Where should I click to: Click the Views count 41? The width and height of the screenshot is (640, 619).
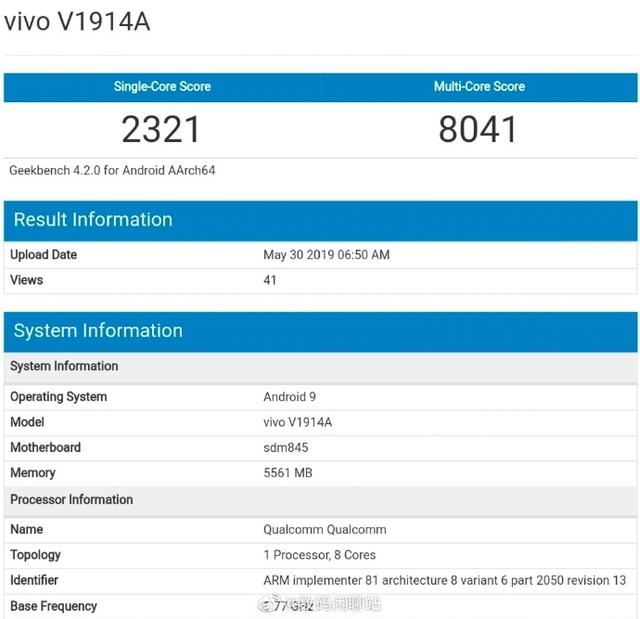(x=270, y=280)
